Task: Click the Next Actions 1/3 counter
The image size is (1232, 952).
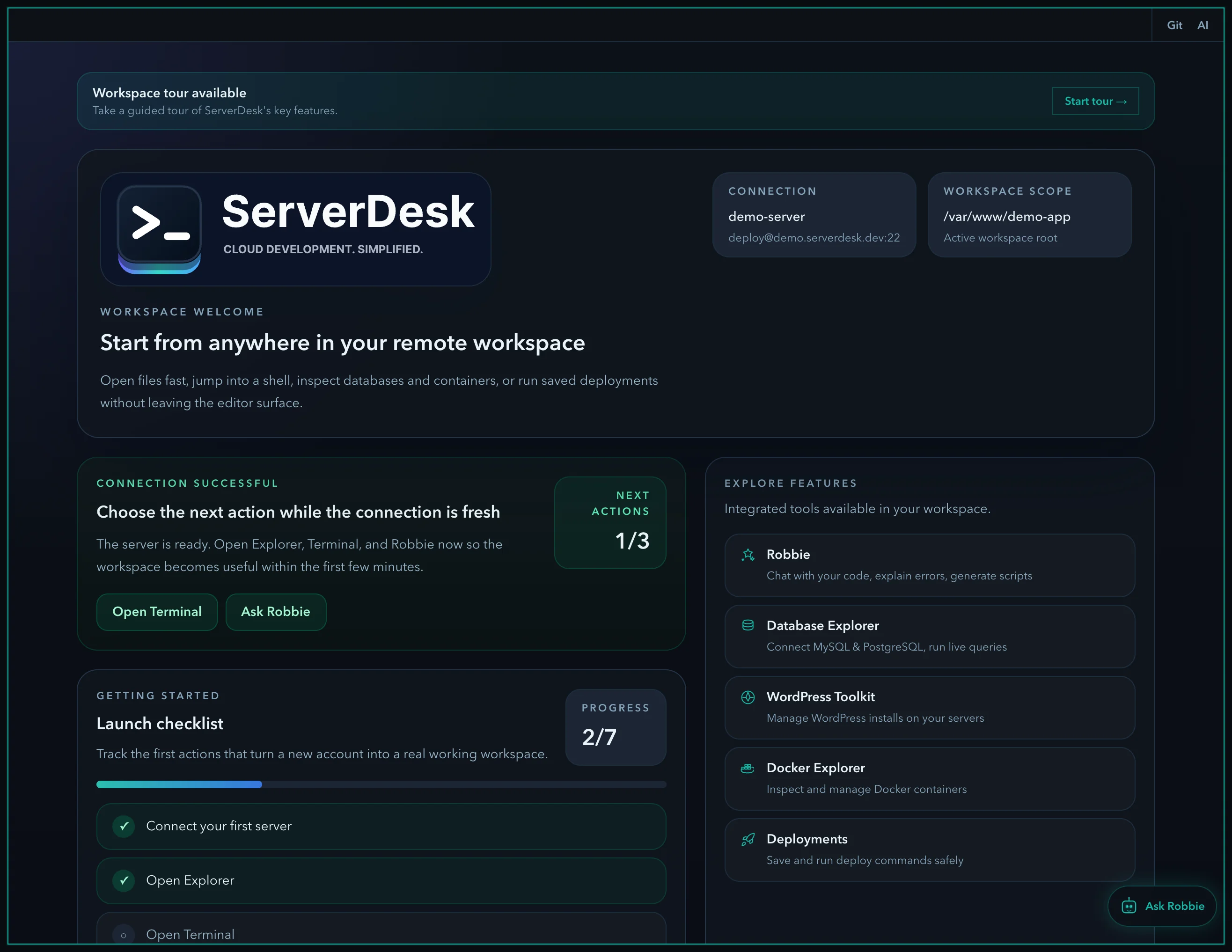Action: pos(610,523)
